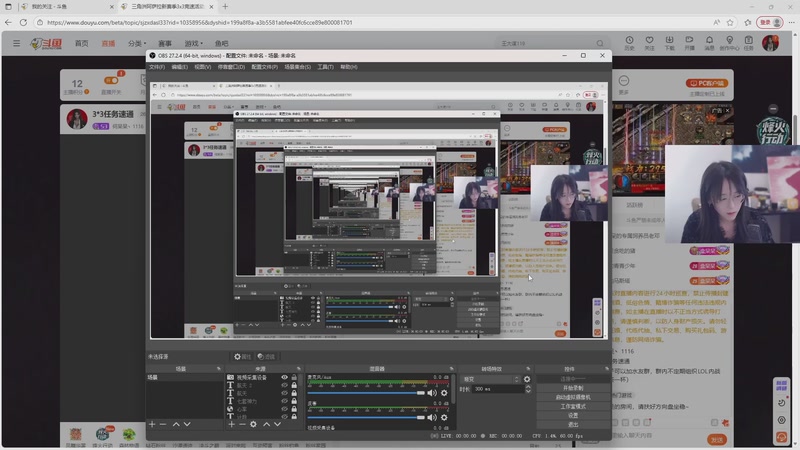Viewport: 800px width, 450px height.
Task: Mute the 桌面 audio channel
Action: coord(432,417)
